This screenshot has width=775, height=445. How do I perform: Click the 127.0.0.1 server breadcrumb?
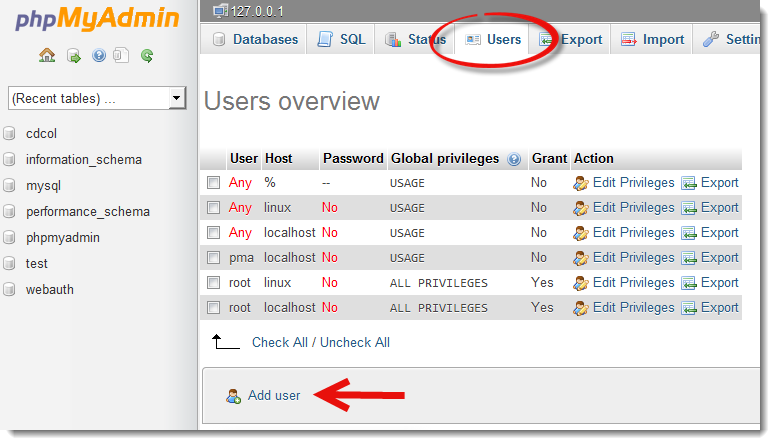coord(258,11)
